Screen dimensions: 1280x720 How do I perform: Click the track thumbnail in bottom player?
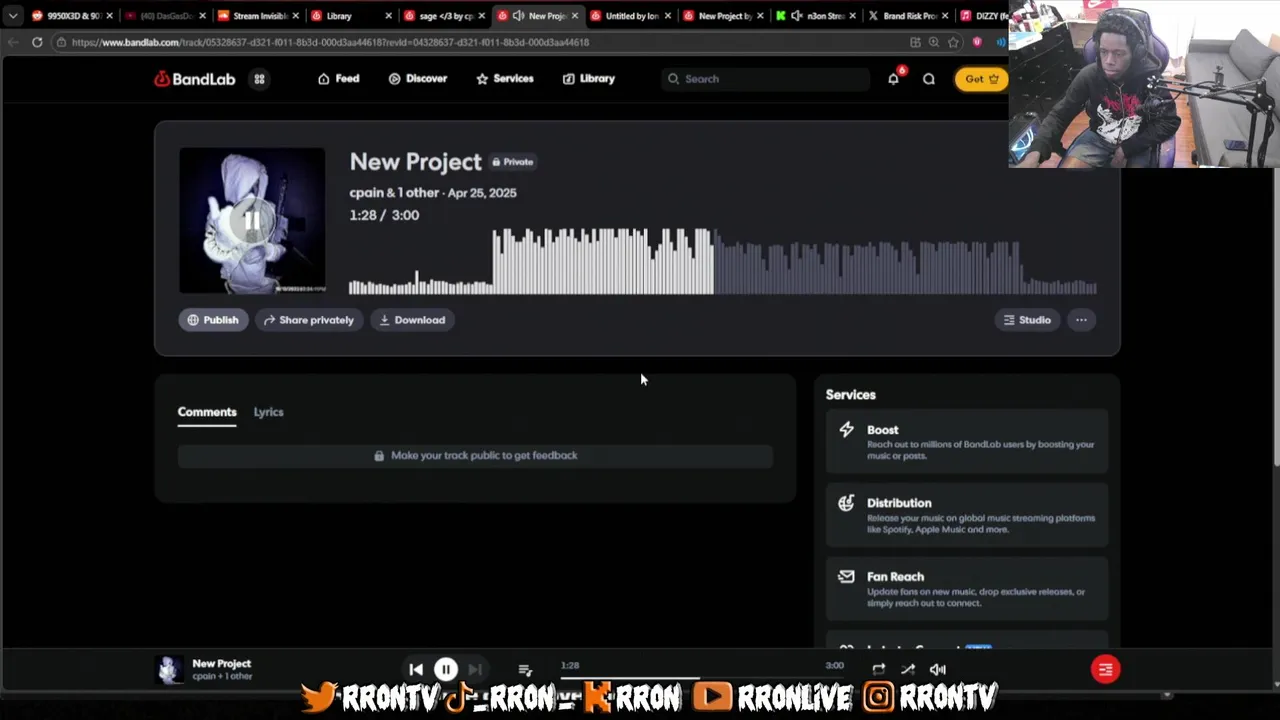(169, 670)
